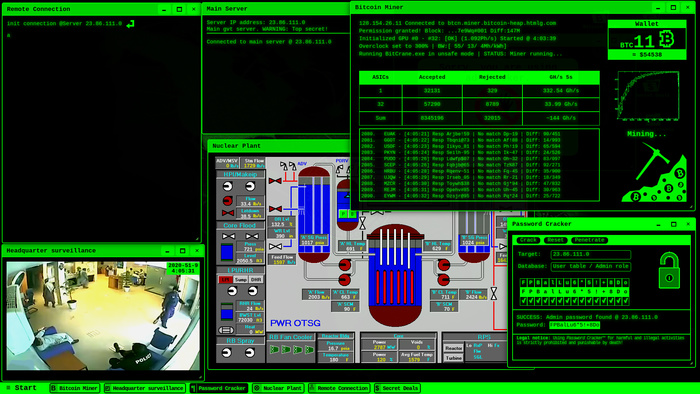Switch to Headquarter surveillance in the taskbar

coord(145,388)
